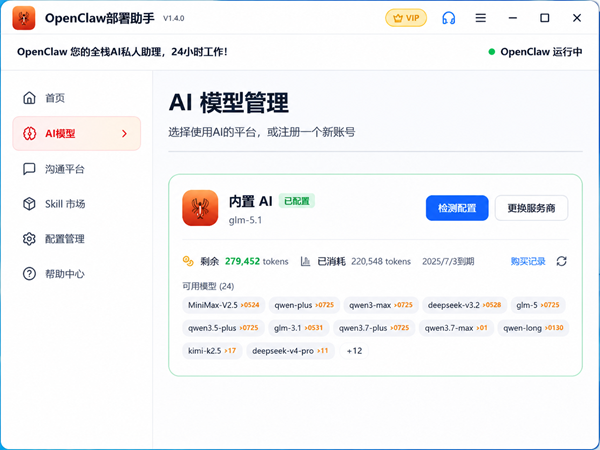Screen dimensions: 600x450
Task: Click the AI 模型管理 page heading
Action: click(x=229, y=103)
